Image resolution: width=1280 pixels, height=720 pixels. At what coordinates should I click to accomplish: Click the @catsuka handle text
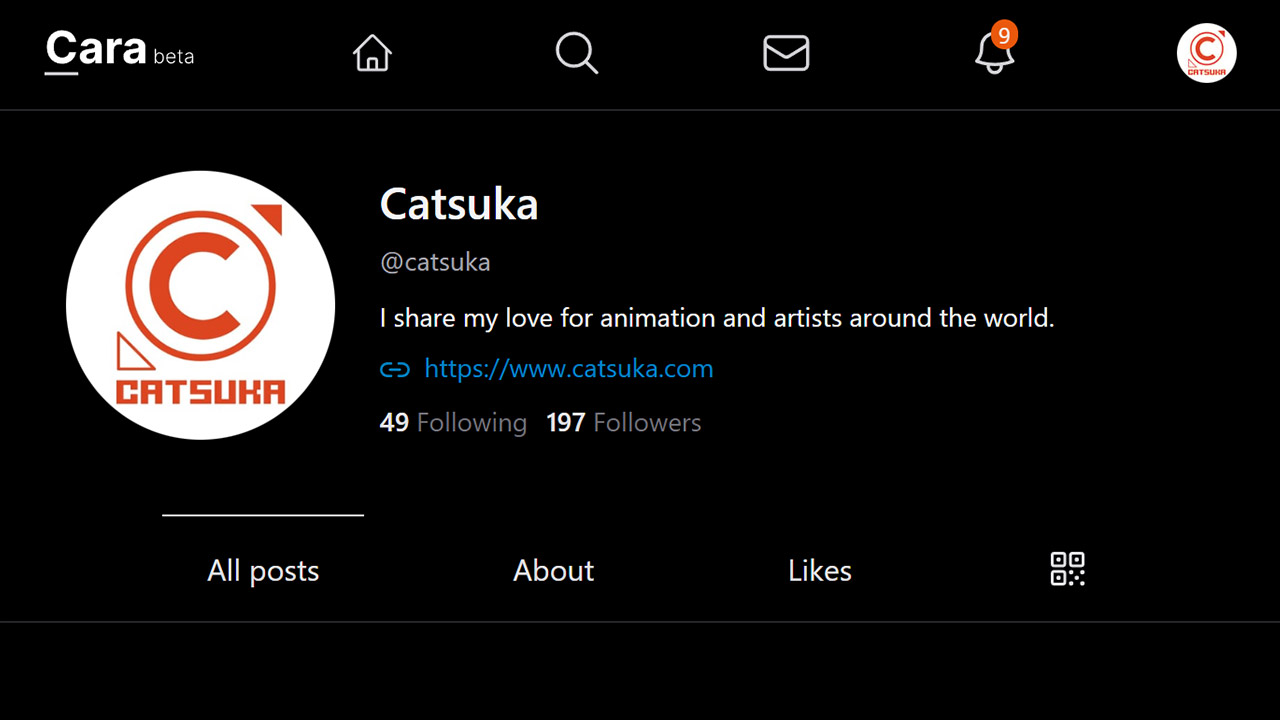435,263
